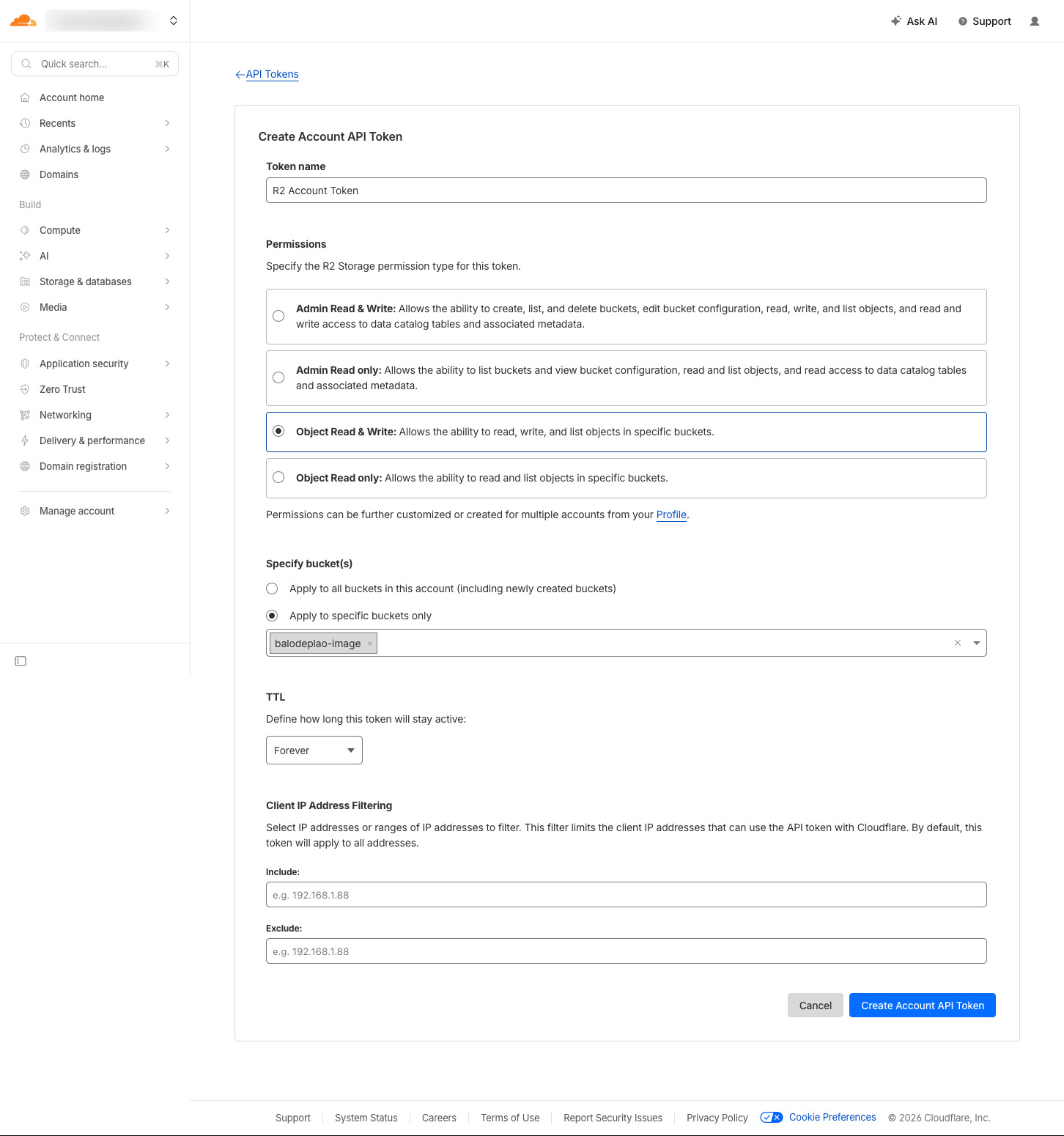Screen dimensions: 1064x1136
Task: Toggle the Cookie Preferences switch icon
Action: pyautogui.click(x=771, y=1117)
